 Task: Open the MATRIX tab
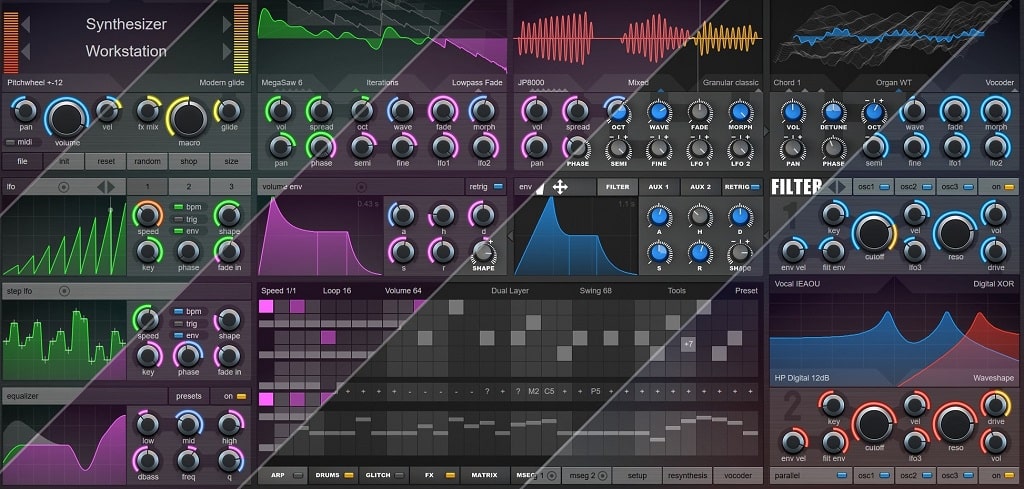click(484, 475)
